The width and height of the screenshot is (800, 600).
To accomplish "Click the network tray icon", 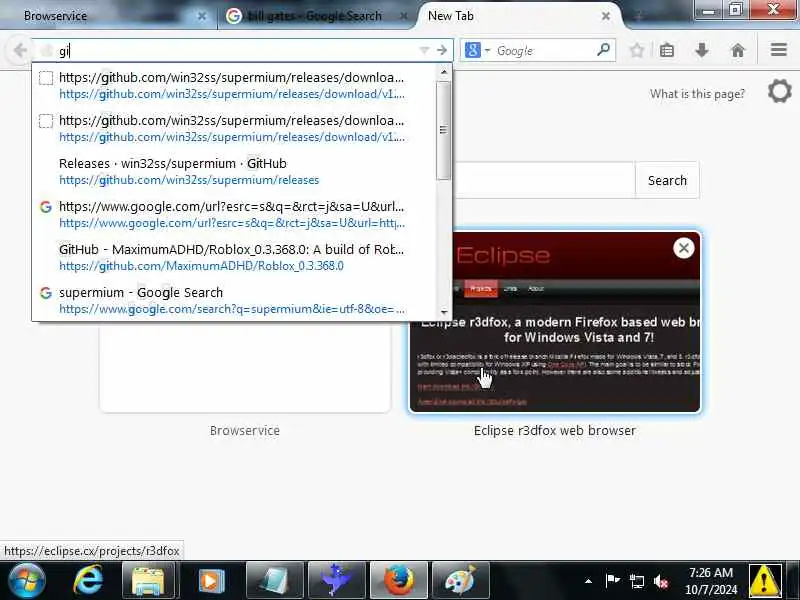I will 636,581.
